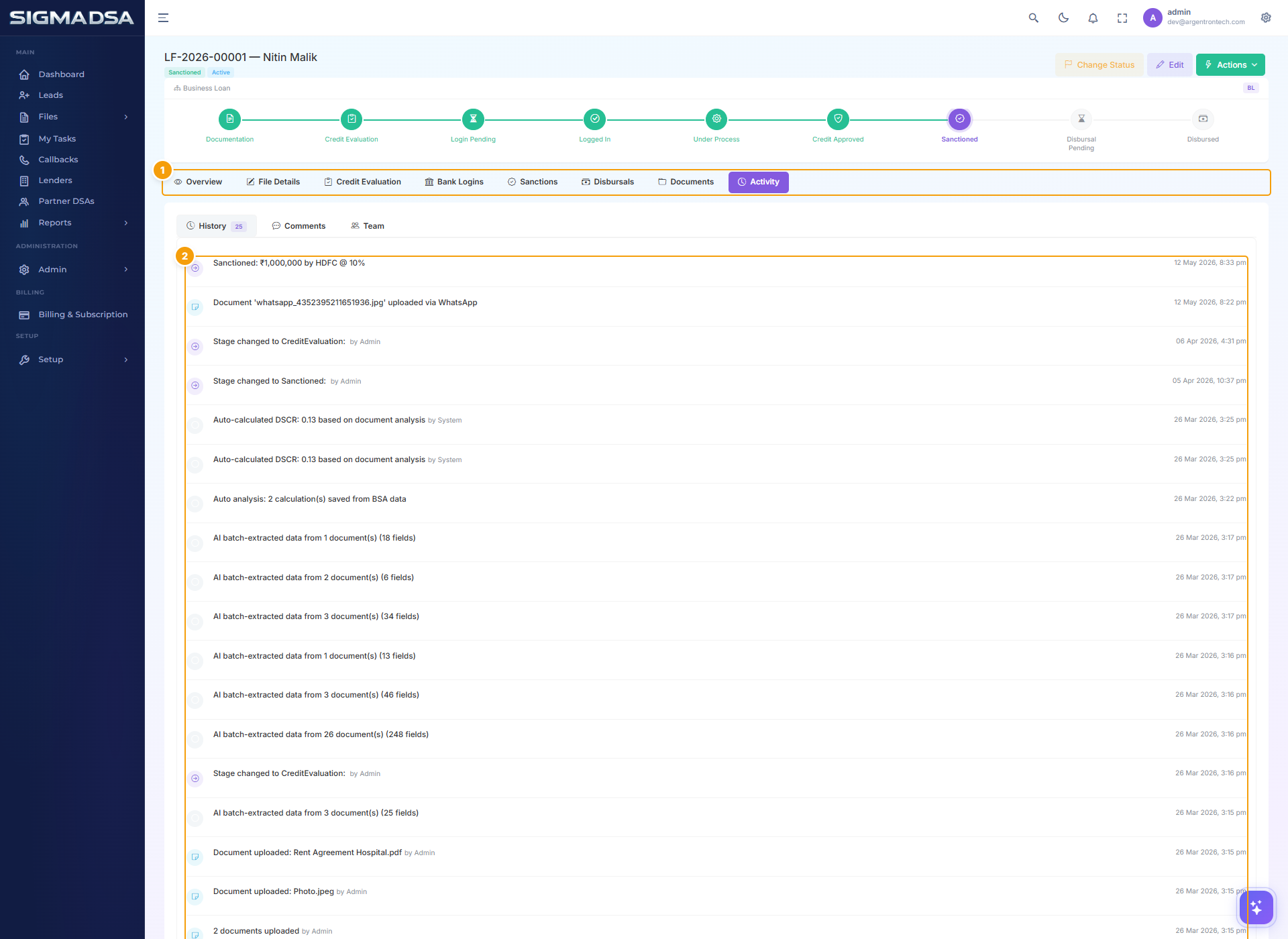
Task: Switch to the Disbursals tab
Action: 608,182
